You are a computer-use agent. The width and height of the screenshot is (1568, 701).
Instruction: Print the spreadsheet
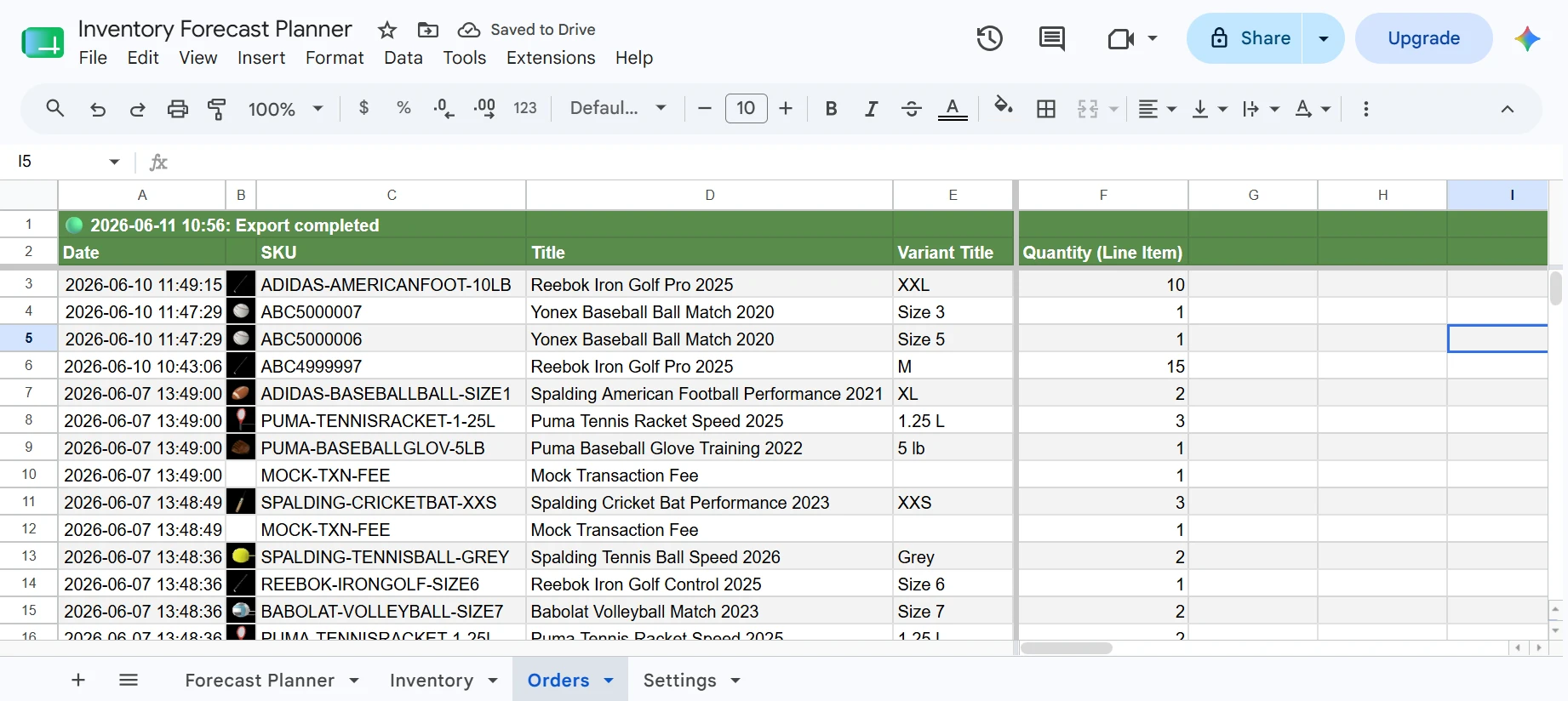click(177, 109)
